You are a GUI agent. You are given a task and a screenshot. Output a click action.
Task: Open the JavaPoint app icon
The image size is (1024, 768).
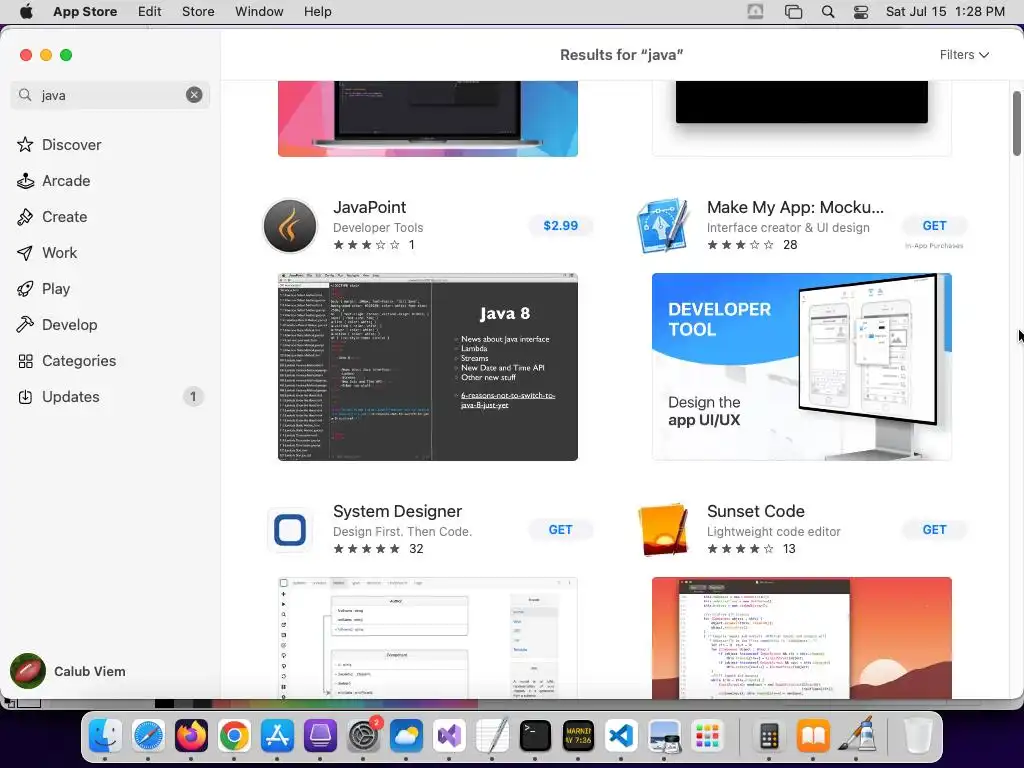click(290, 225)
